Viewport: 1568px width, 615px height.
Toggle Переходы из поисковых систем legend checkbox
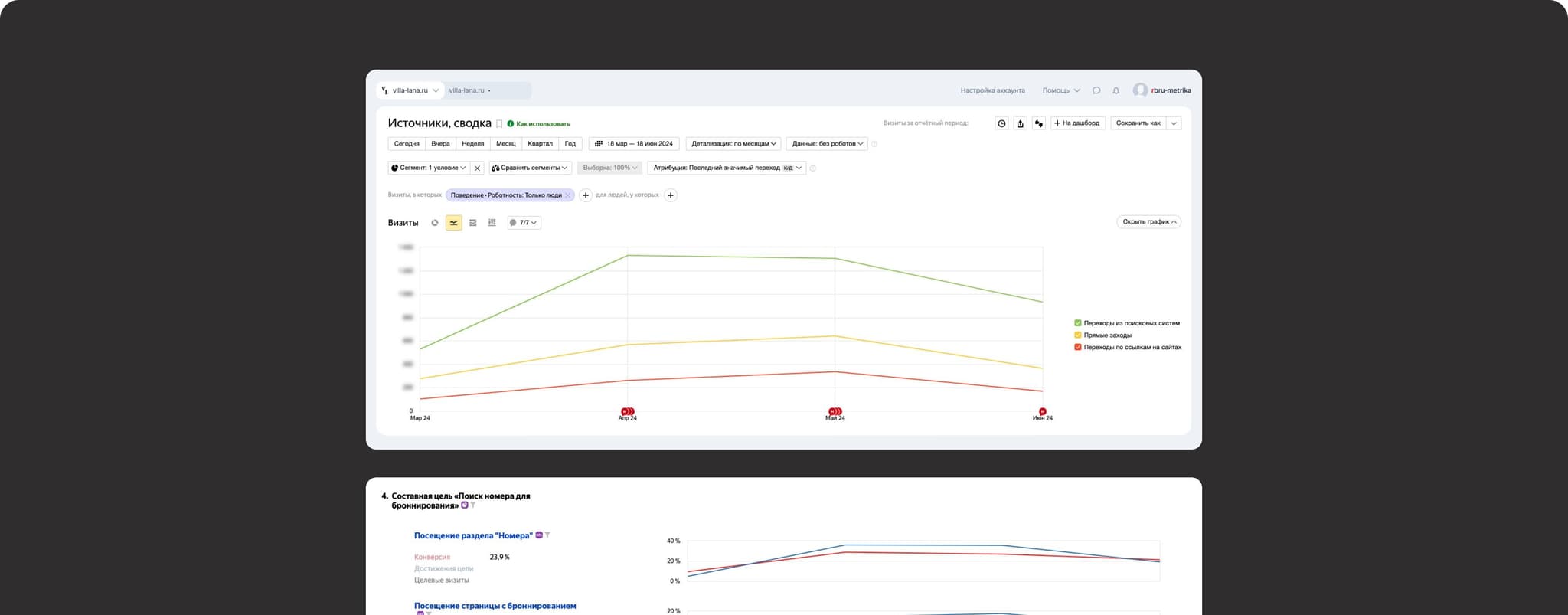tap(1078, 323)
